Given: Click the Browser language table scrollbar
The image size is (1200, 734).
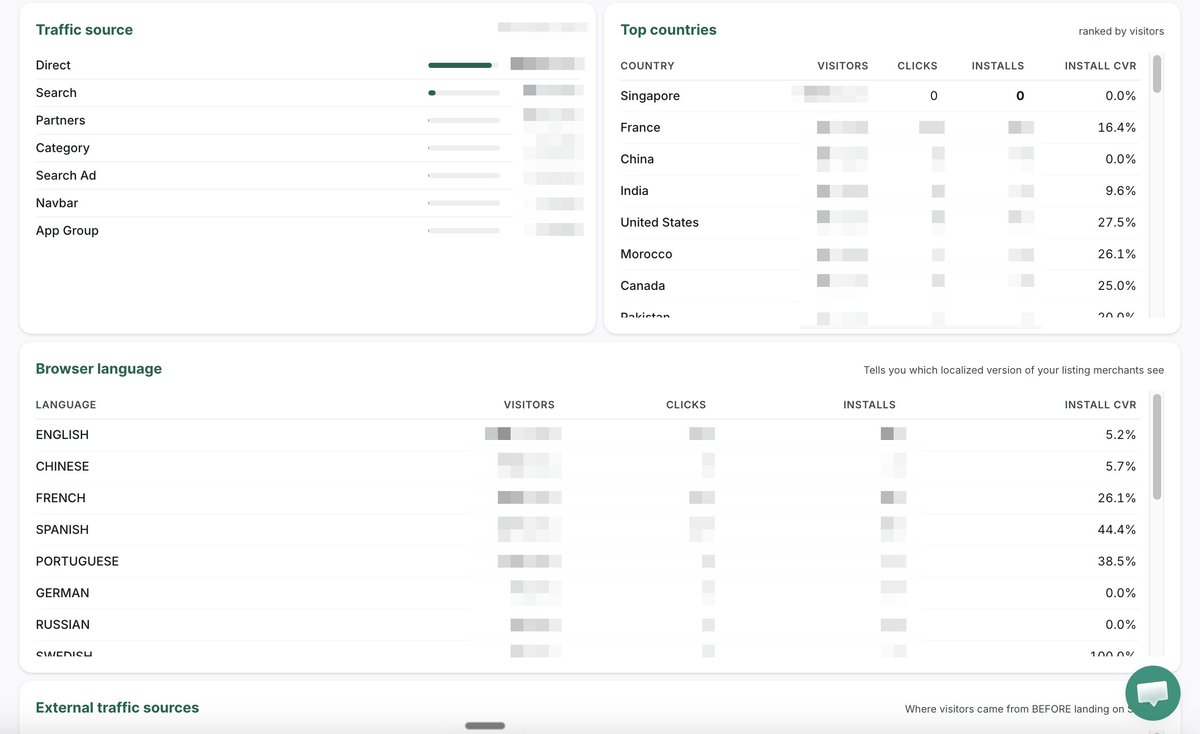Looking at the screenshot, I should click(x=1157, y=447).
